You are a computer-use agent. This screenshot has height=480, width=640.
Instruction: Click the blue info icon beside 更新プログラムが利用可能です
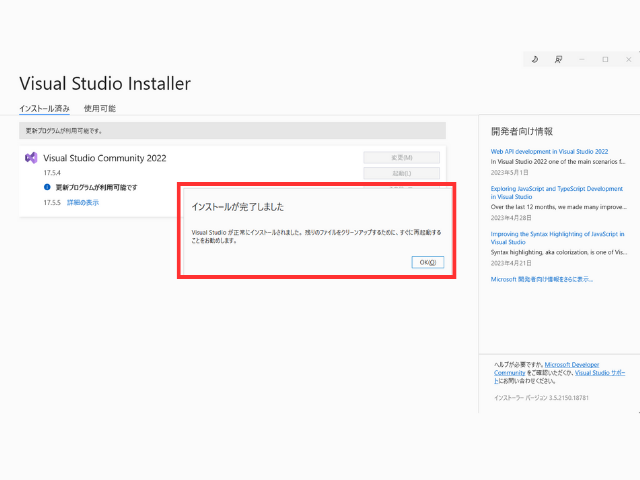coord(47,187)
